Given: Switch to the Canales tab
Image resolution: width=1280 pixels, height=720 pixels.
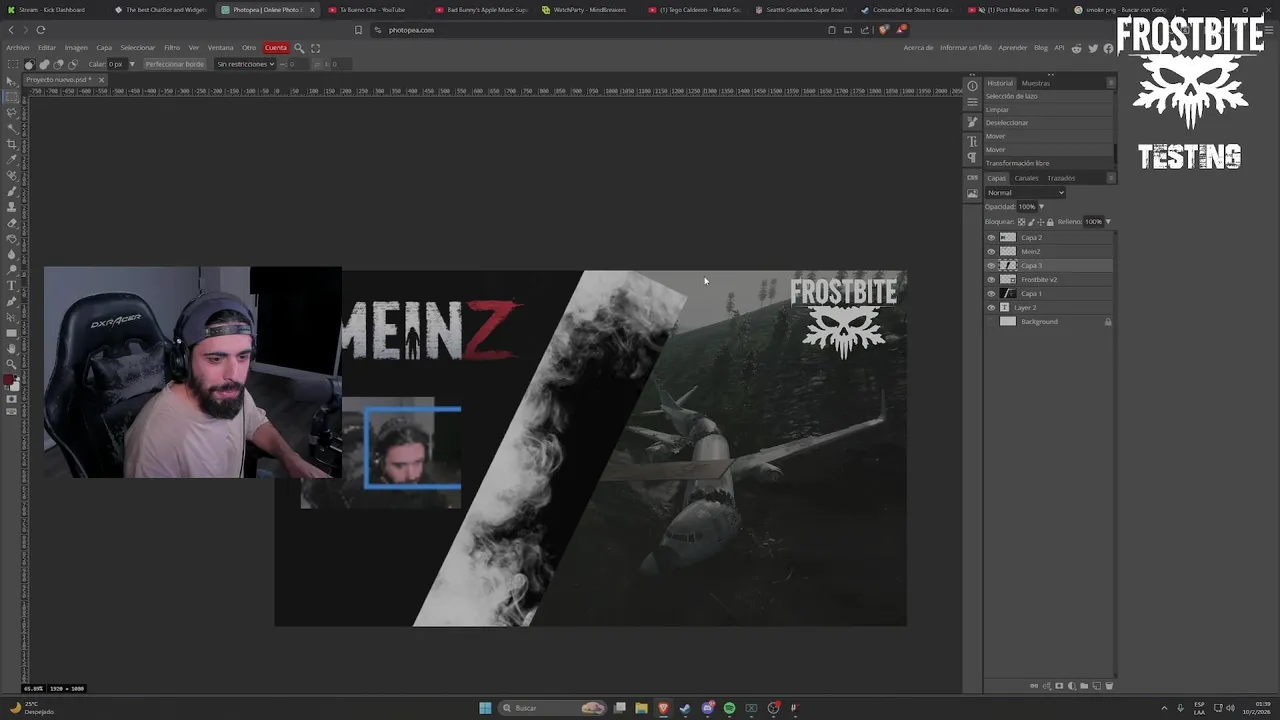Looking at the screenshot, I should 1027,178.
